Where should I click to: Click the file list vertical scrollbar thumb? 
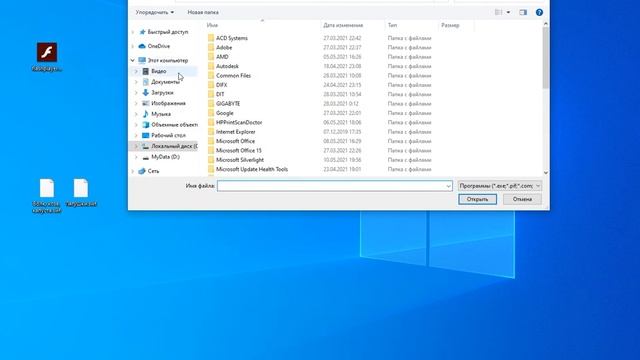(546, 58)
